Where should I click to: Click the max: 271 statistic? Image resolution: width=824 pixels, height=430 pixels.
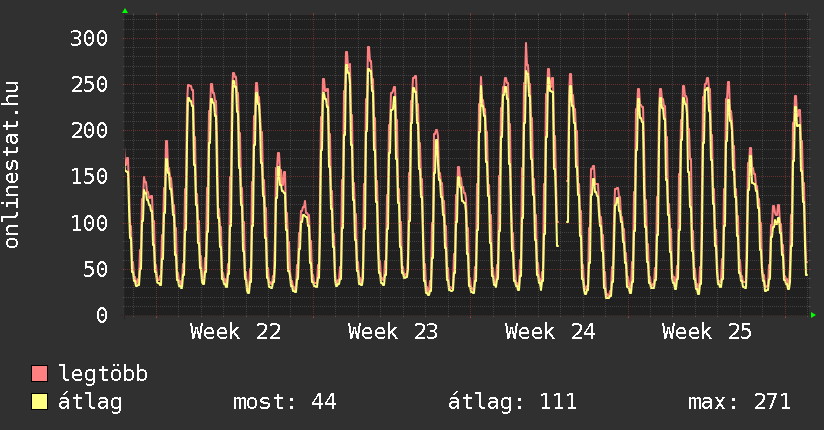(x=739, y=402)
